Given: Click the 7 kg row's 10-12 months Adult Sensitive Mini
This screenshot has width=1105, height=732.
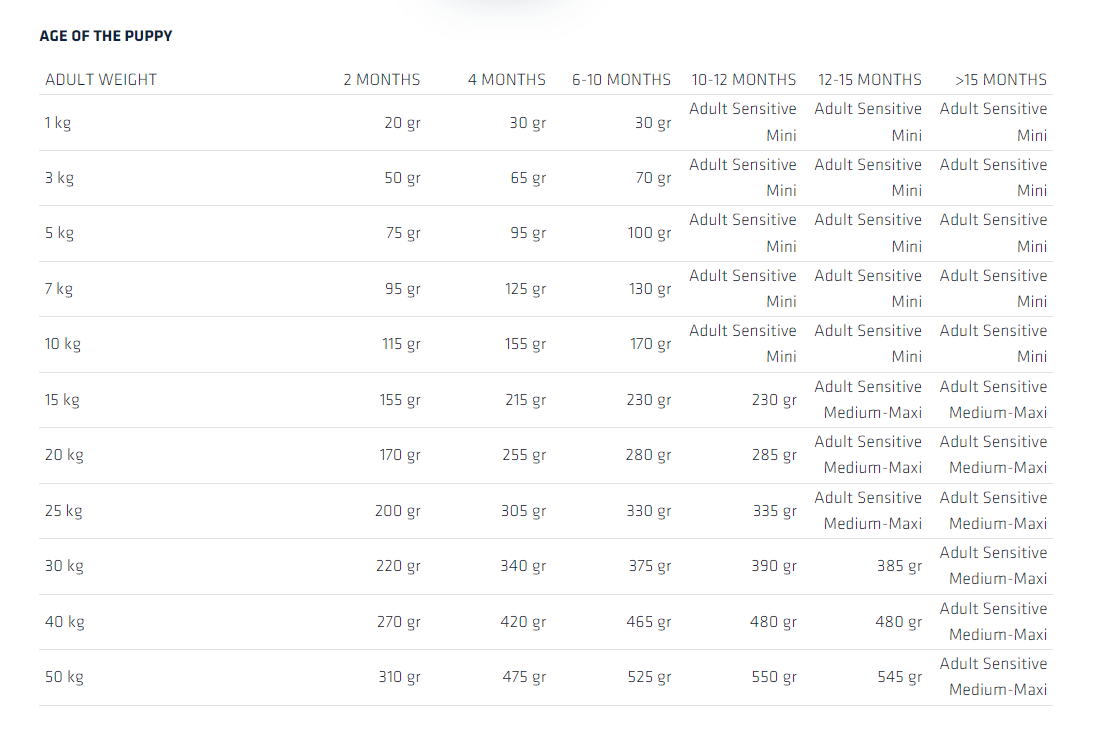Looking at the screenshot, I should [x=743, y=288].
